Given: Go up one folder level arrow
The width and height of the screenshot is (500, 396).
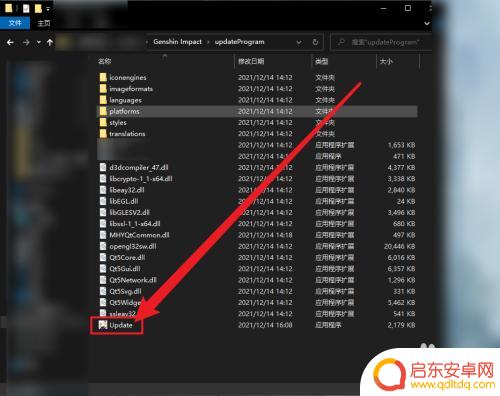Looking at the screenshot, I should pos(50,42).
